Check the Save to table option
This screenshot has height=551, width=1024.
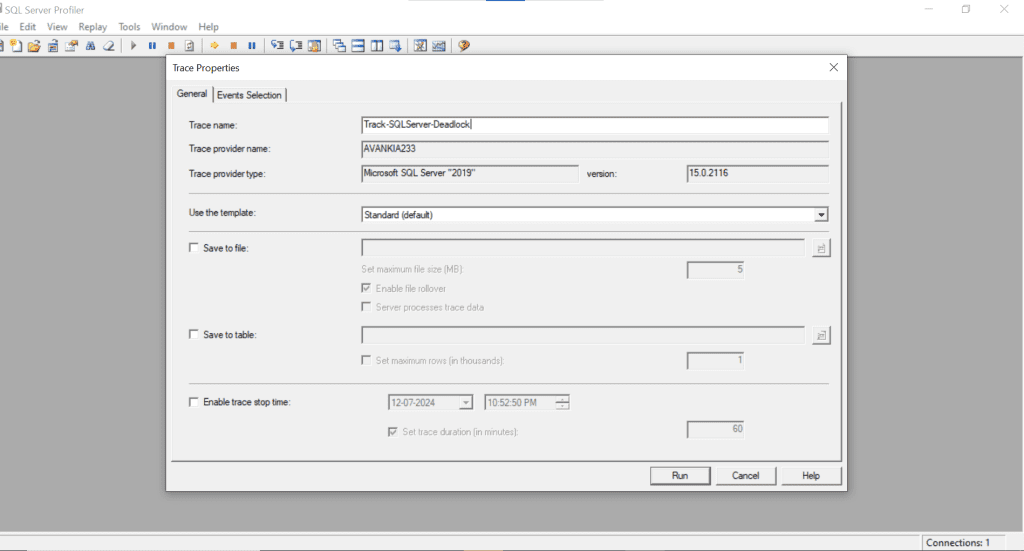click(x=194, y=335)
